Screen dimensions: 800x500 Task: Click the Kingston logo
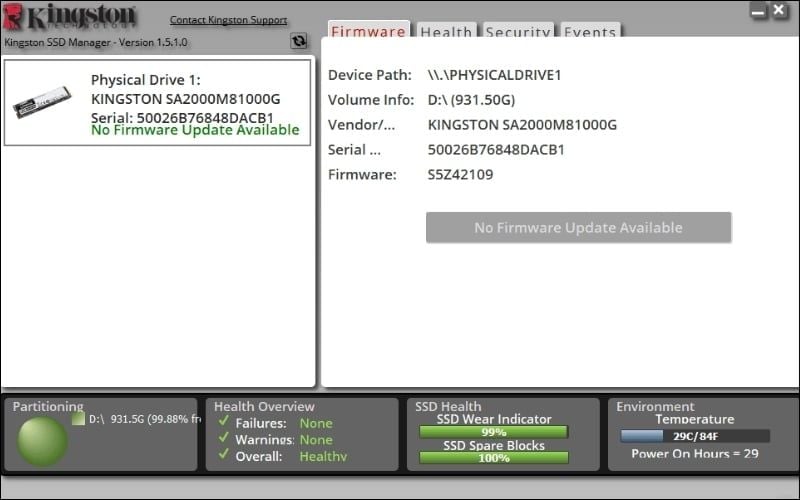70,16
